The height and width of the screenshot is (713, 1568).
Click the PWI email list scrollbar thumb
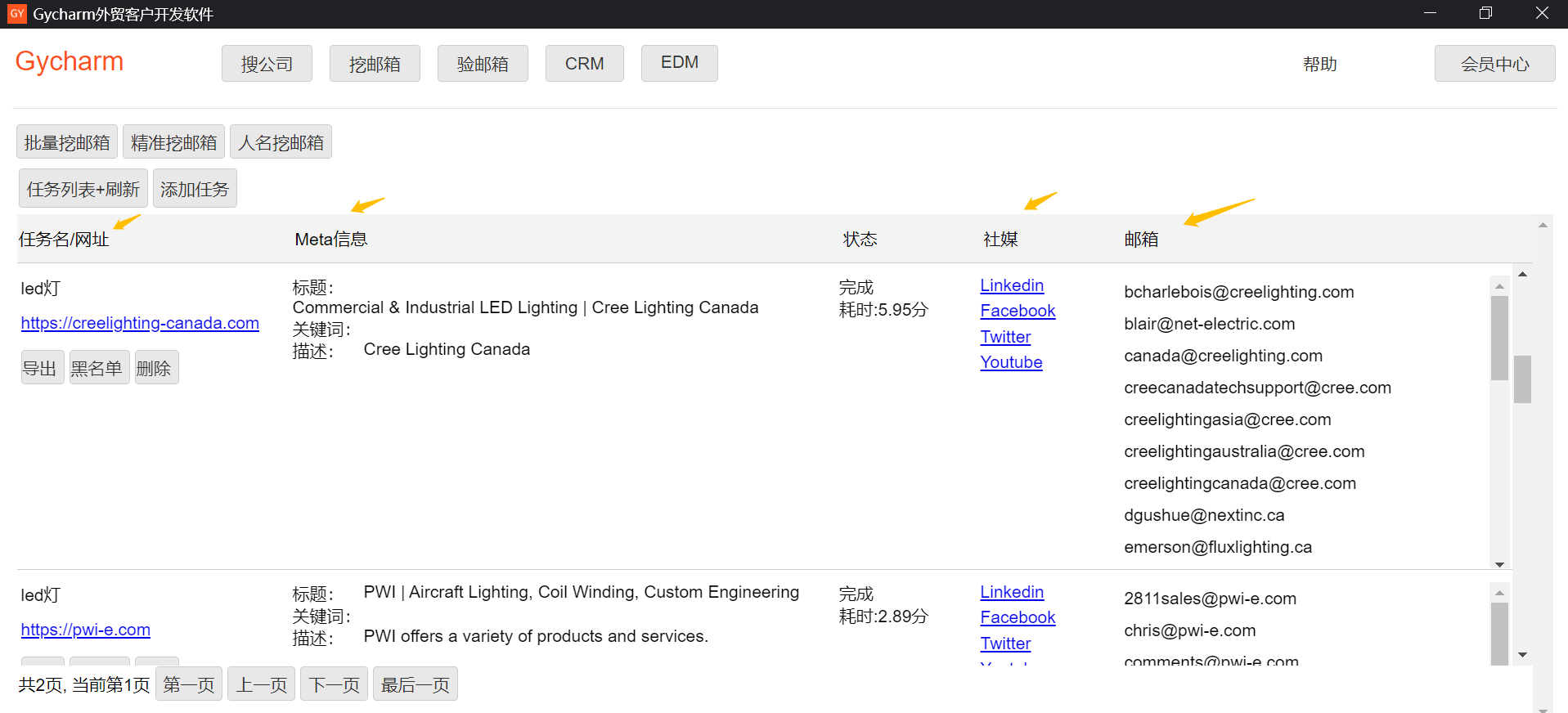[1499, 634]
